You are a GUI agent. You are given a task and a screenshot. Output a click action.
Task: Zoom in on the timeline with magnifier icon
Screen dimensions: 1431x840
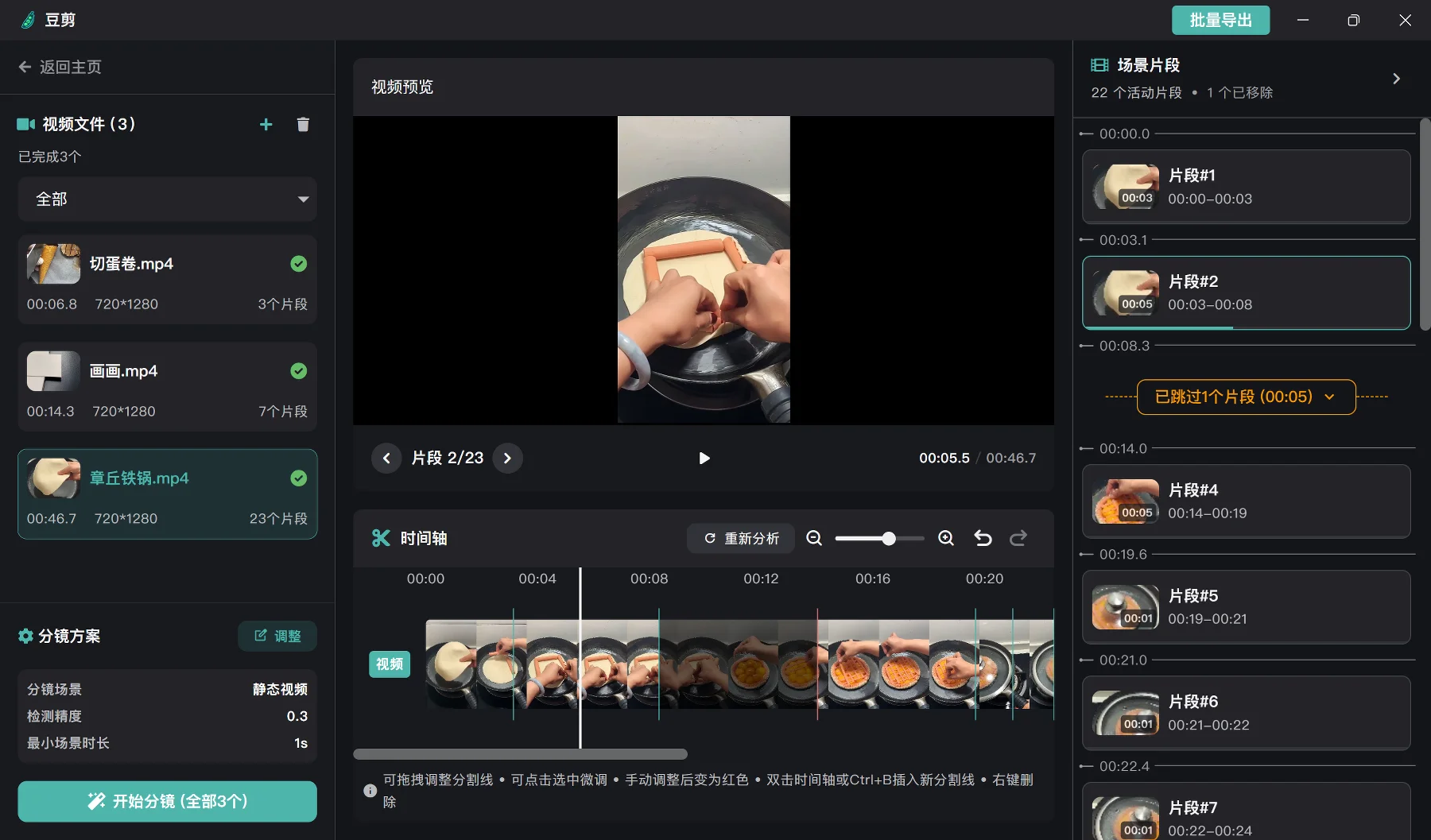[x=945, y=538]
